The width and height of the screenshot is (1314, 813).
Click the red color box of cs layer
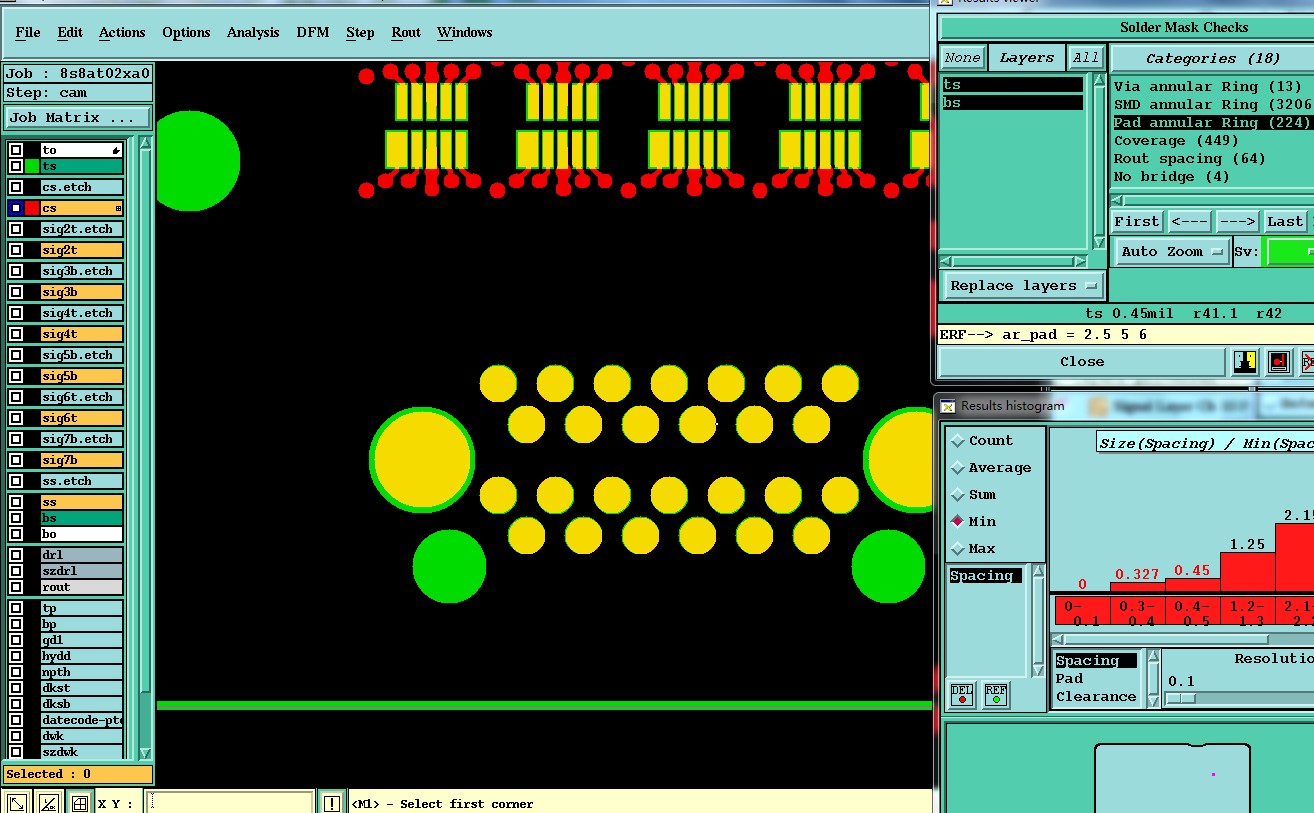(32, 208)
